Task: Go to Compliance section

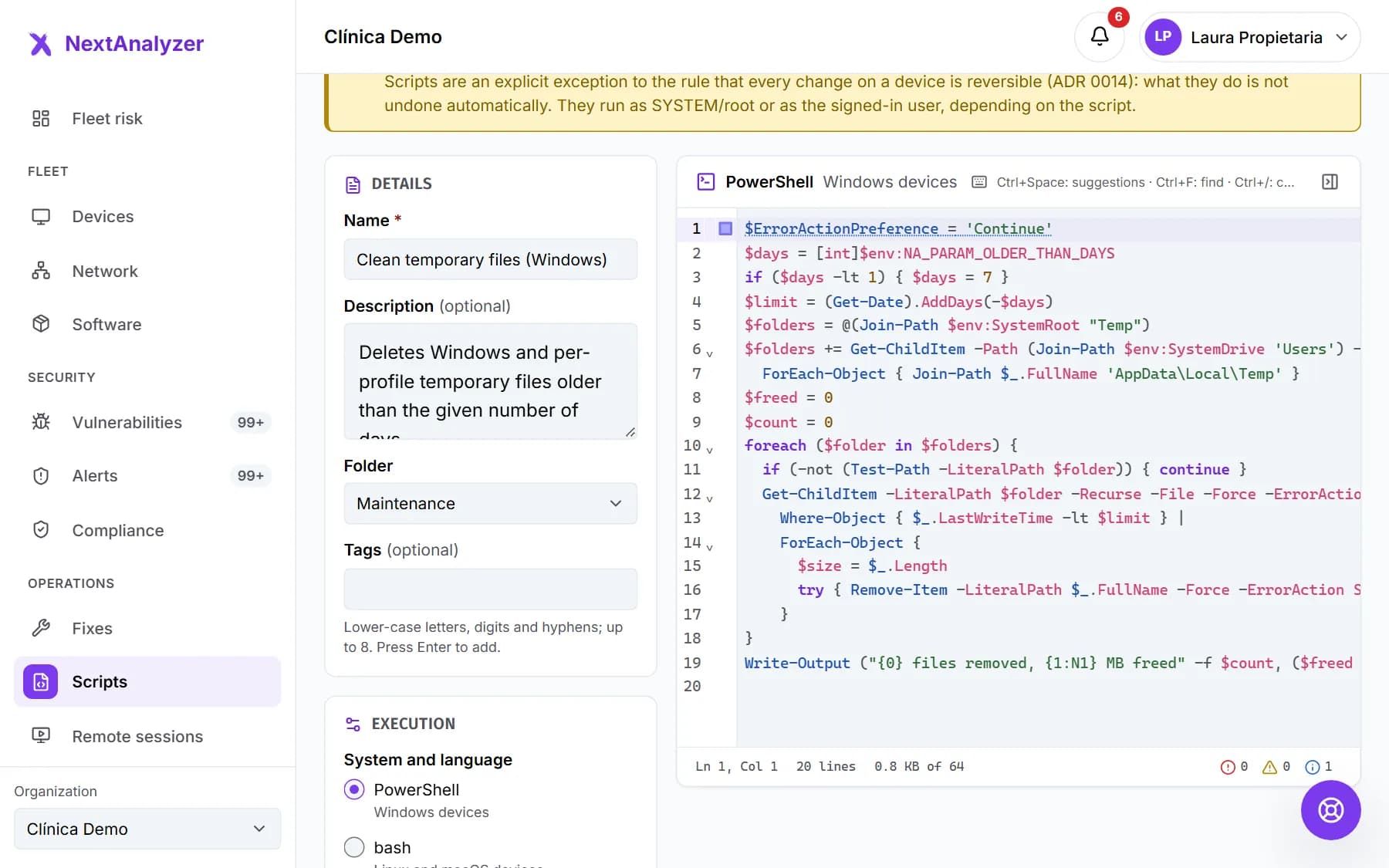Action: tap(147, 531)
